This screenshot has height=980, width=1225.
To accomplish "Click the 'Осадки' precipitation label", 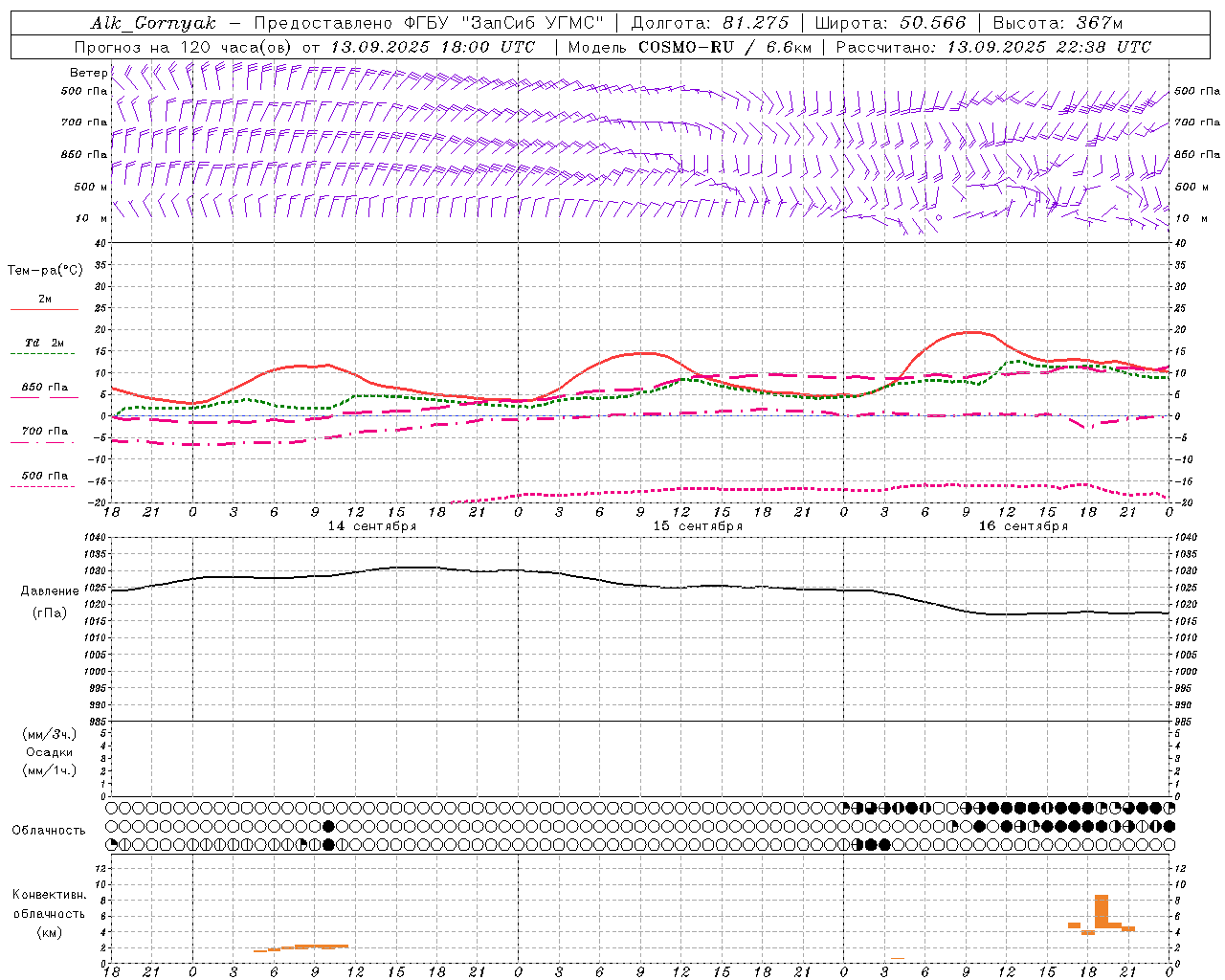I will (50, 752).
